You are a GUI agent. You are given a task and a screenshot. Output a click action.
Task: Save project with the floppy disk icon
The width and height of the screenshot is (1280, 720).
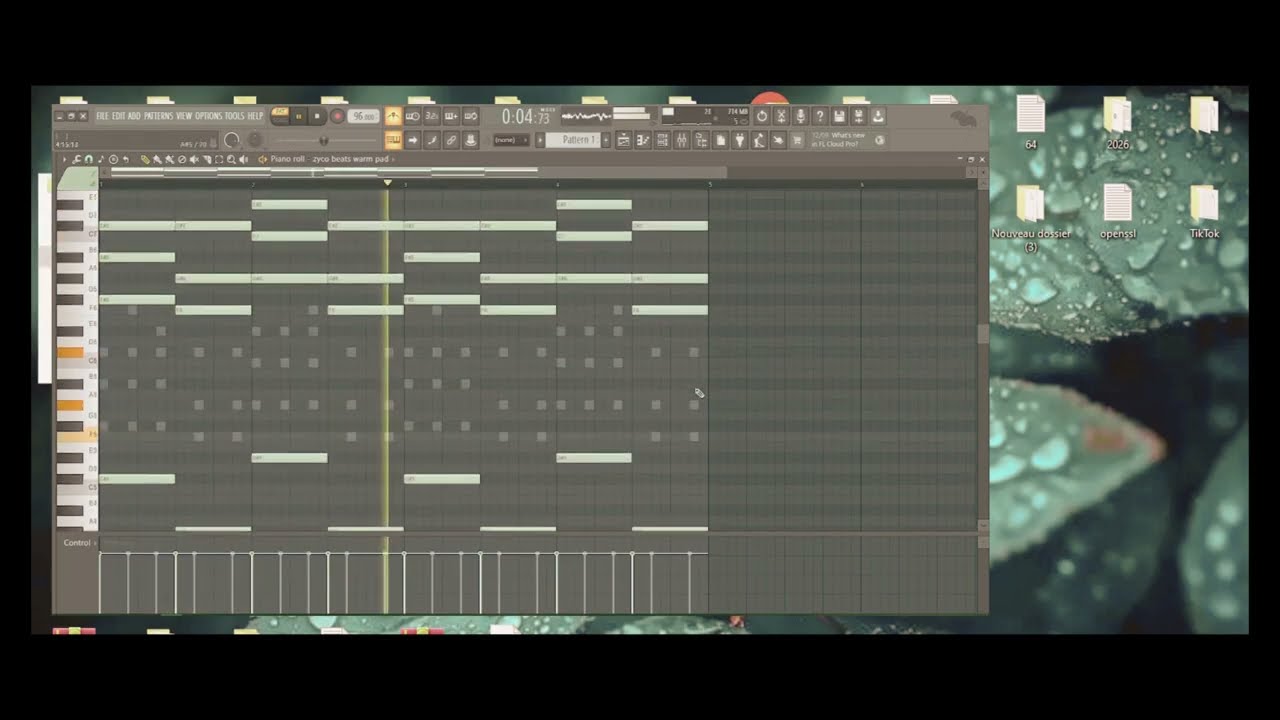(x=838, y=116)
